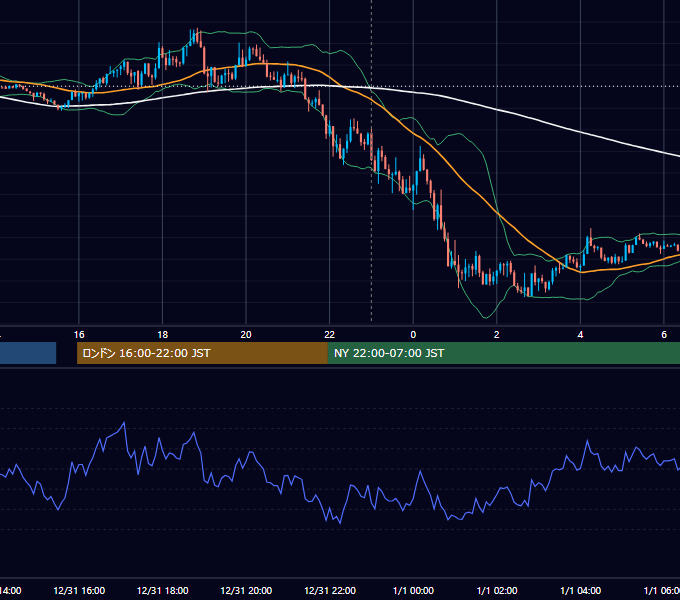Click the 12/31 18:00 date label
The image size is (680, 600).
(x=163, y=590)
